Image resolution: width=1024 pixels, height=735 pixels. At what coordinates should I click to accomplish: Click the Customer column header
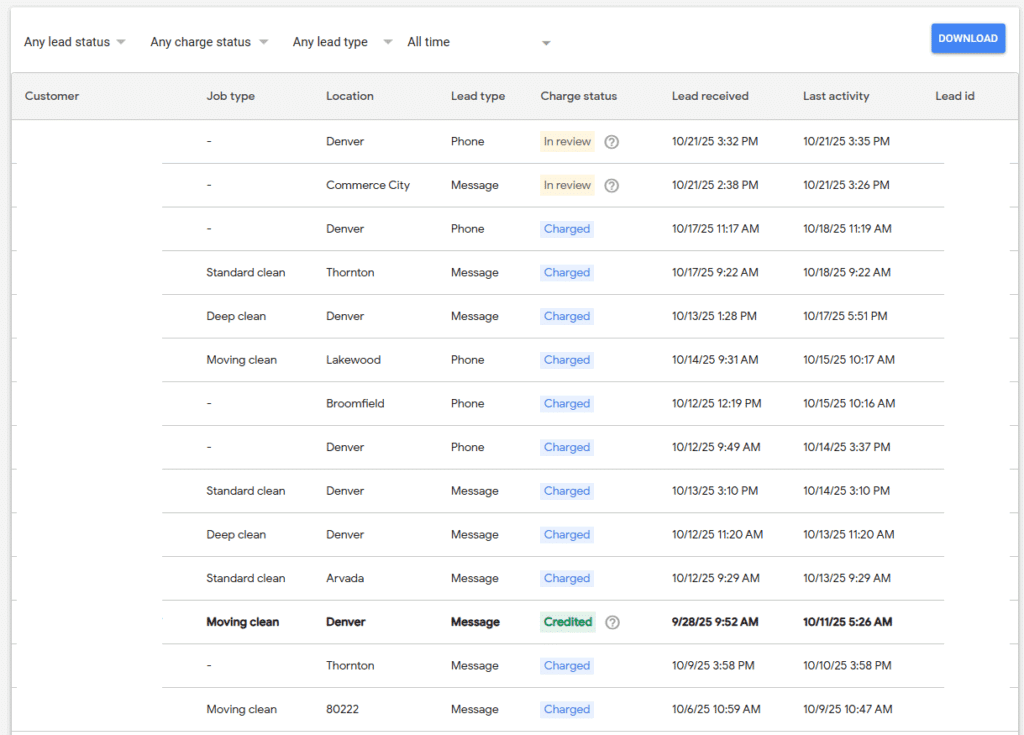click(x=52, y=96)
